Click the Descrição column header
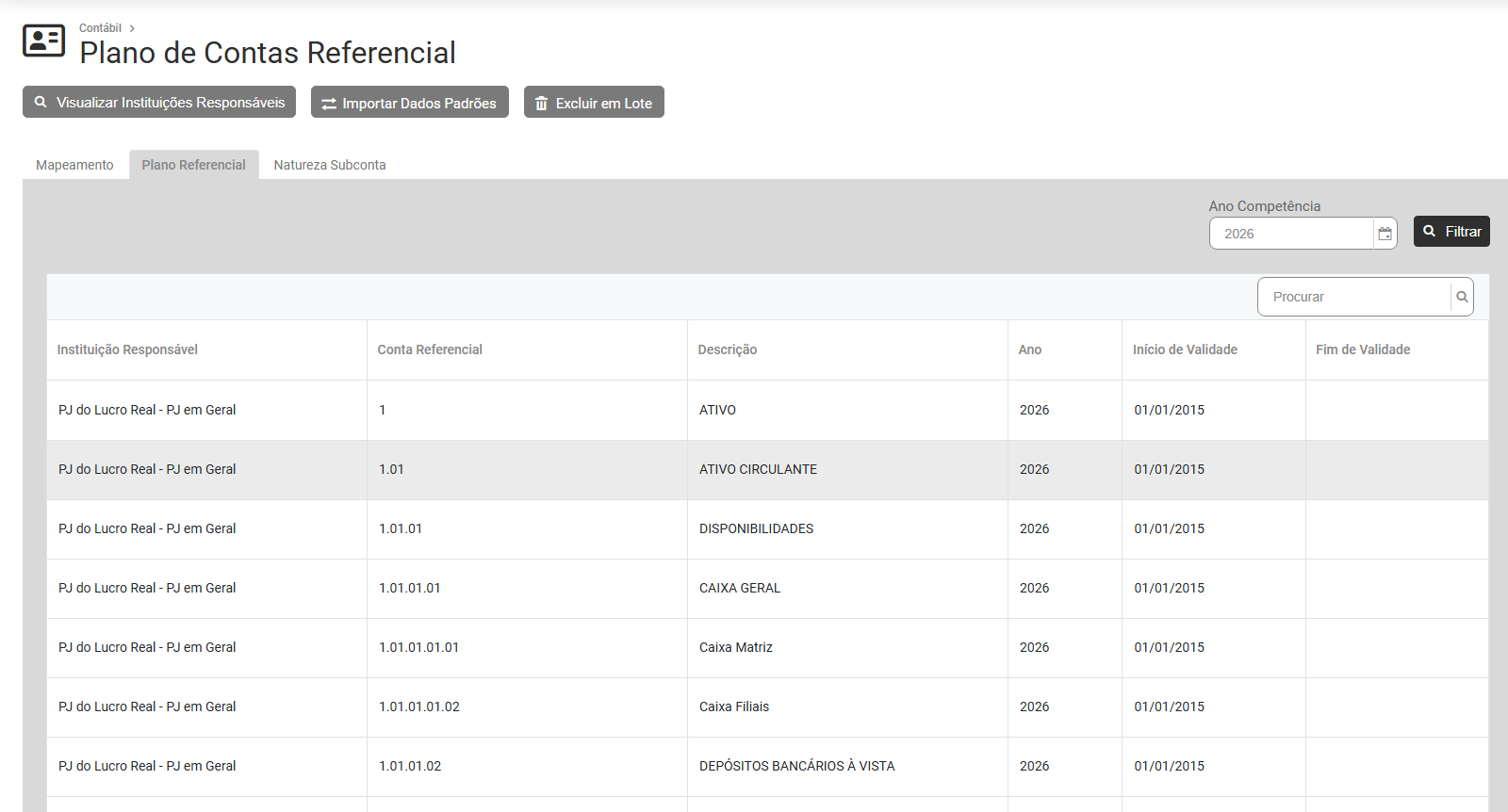Image resolution: width=1508 pixels, height=812 pixels. 727,349
